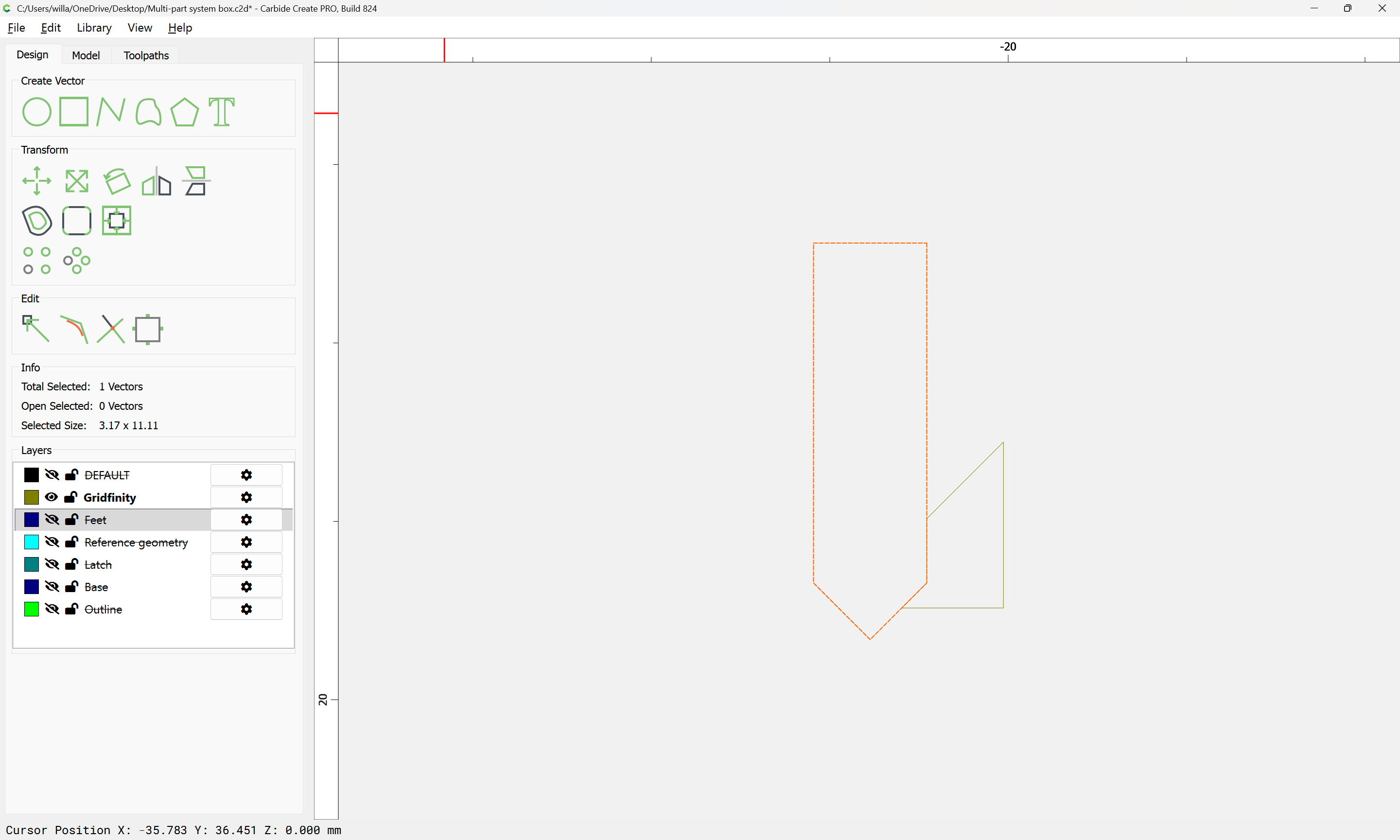Screen dimensions: 1400x840
Task: Click the black DEFAULT layer color swatch
Action: click(x=32, y=475)
